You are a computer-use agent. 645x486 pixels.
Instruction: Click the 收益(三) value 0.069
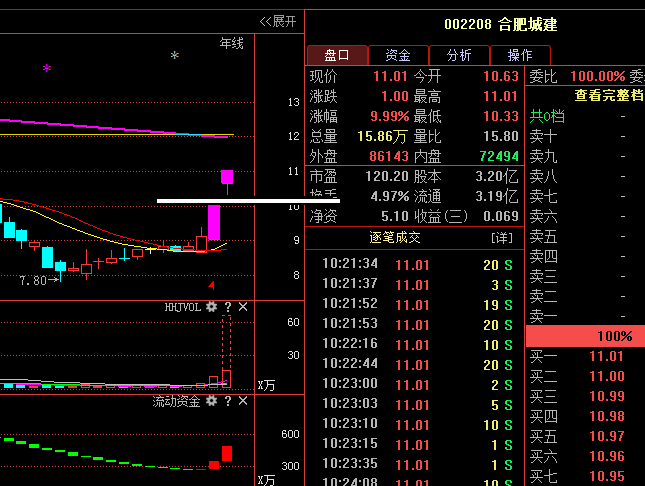tap(501, 216)
